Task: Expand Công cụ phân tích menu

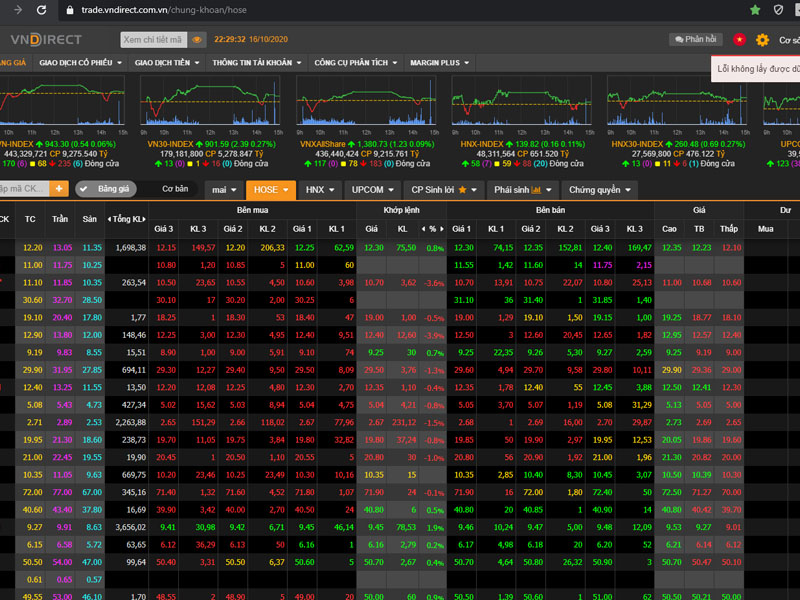Action: tap(356, 63)
